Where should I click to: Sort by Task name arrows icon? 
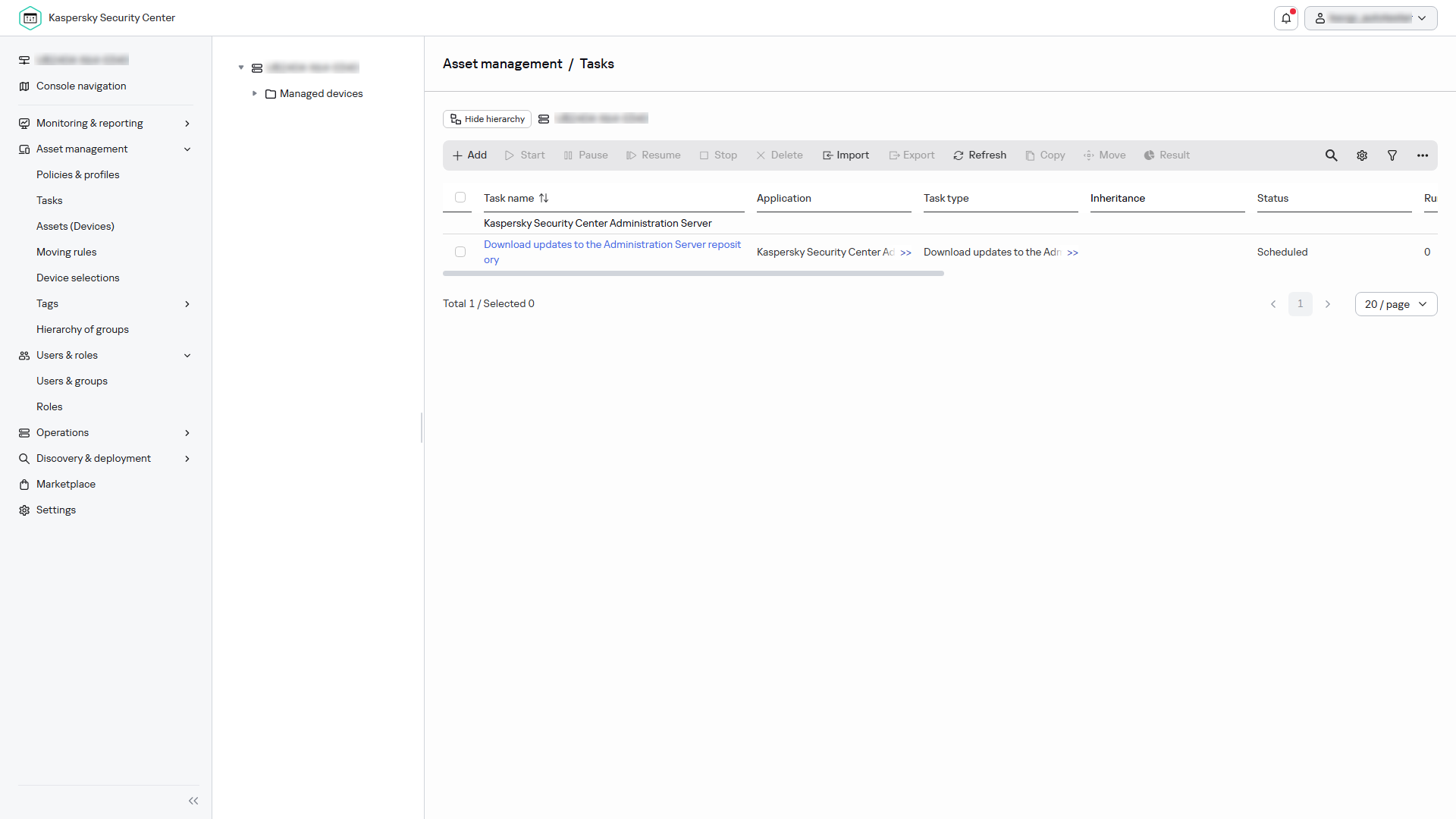click(x=544, y=198)
